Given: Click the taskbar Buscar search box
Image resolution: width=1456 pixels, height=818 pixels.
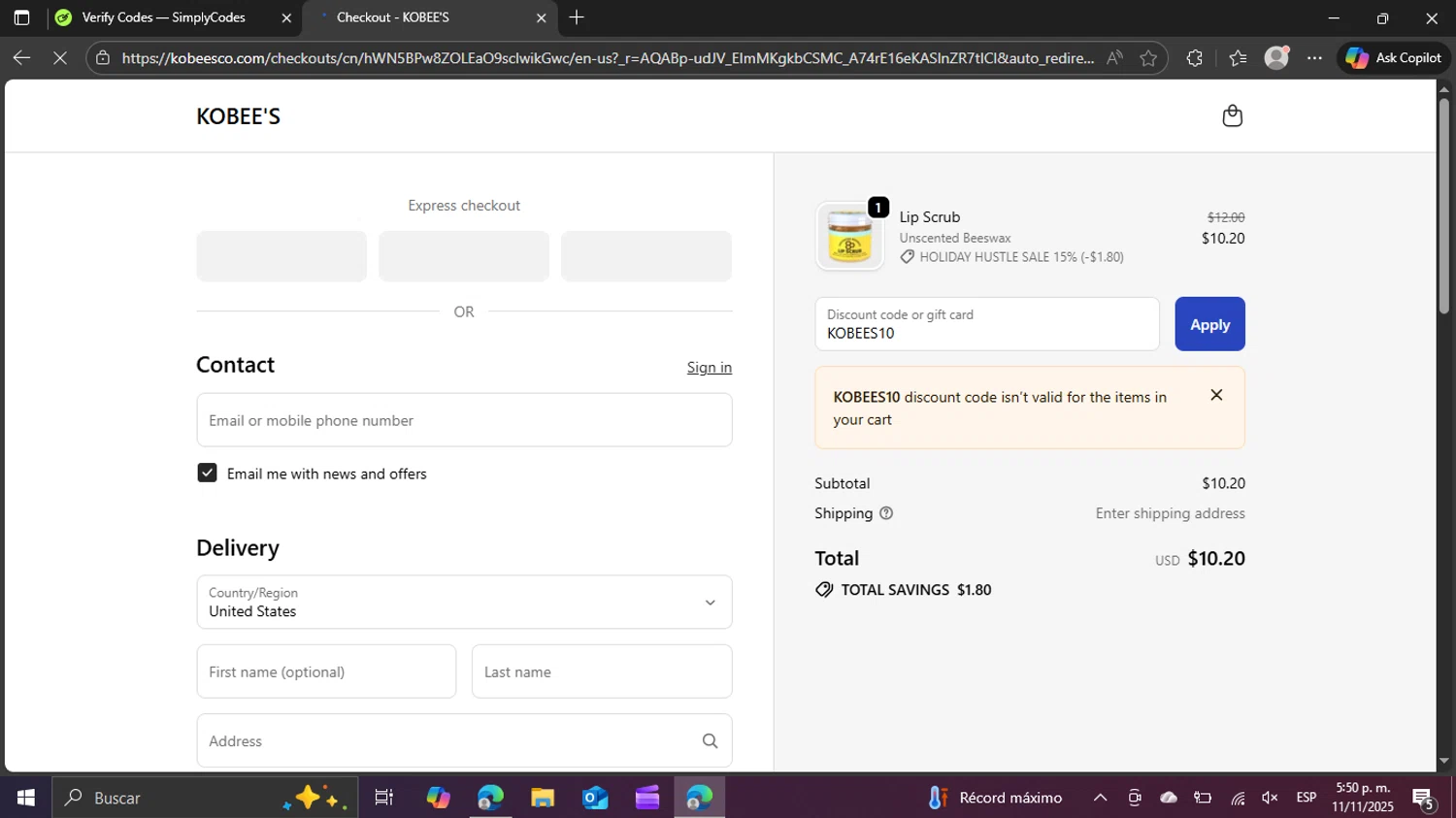Looking at the screenshot, I should tap(204, 798).
